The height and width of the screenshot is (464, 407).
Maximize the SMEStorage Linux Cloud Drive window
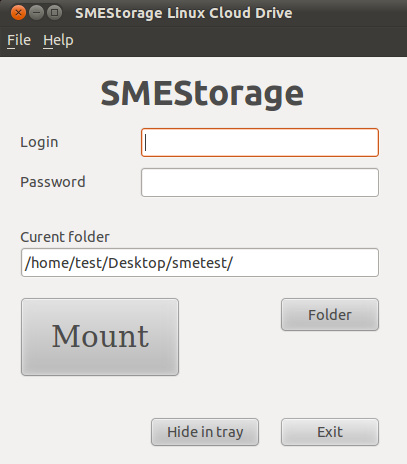(54, 13)
